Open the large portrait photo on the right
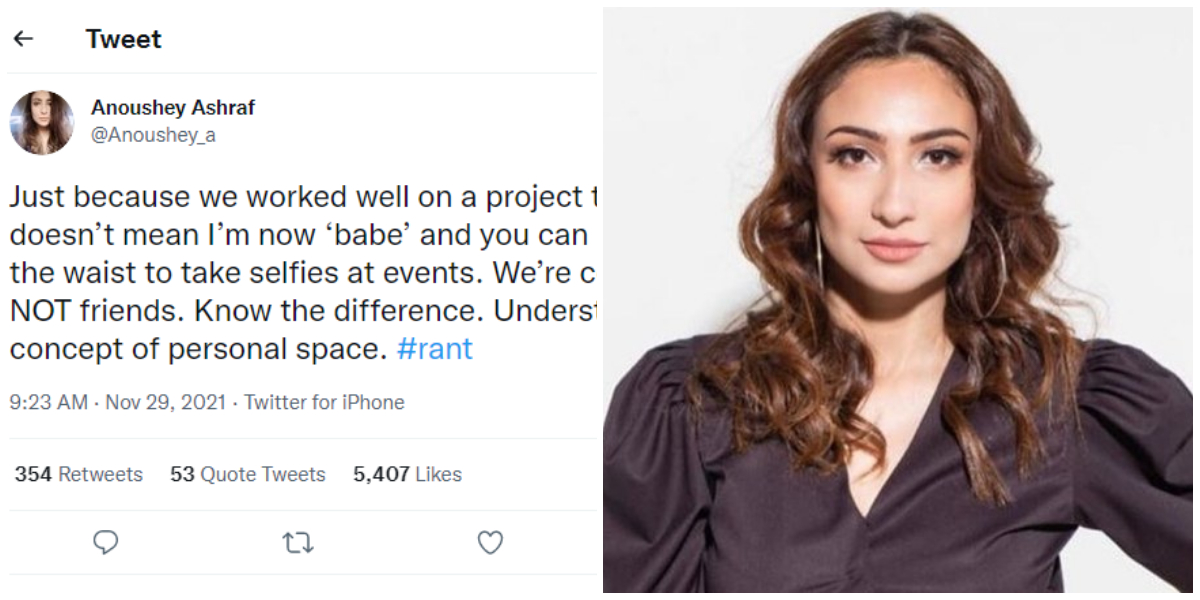This screenshot has height=600, width=1200. tap(900, 300)
